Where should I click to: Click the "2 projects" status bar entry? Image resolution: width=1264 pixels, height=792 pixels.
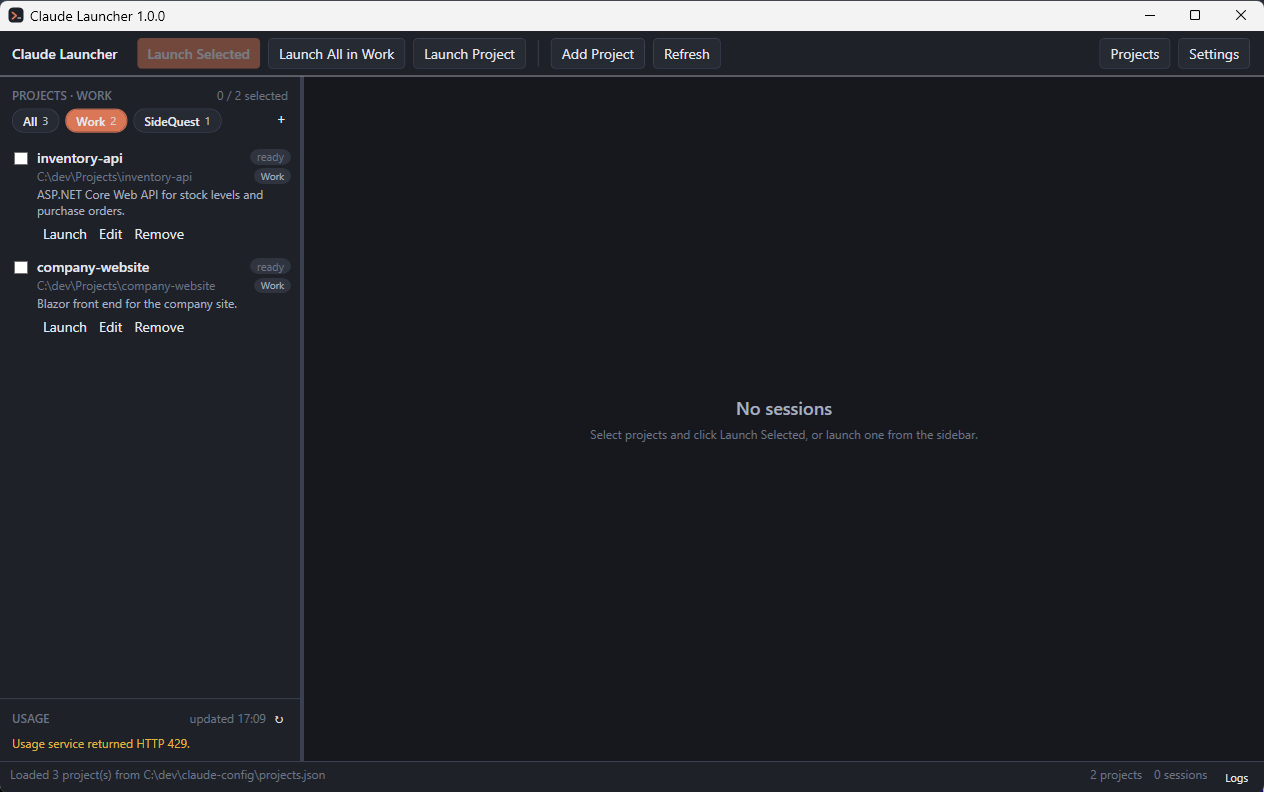(1116, 775)
